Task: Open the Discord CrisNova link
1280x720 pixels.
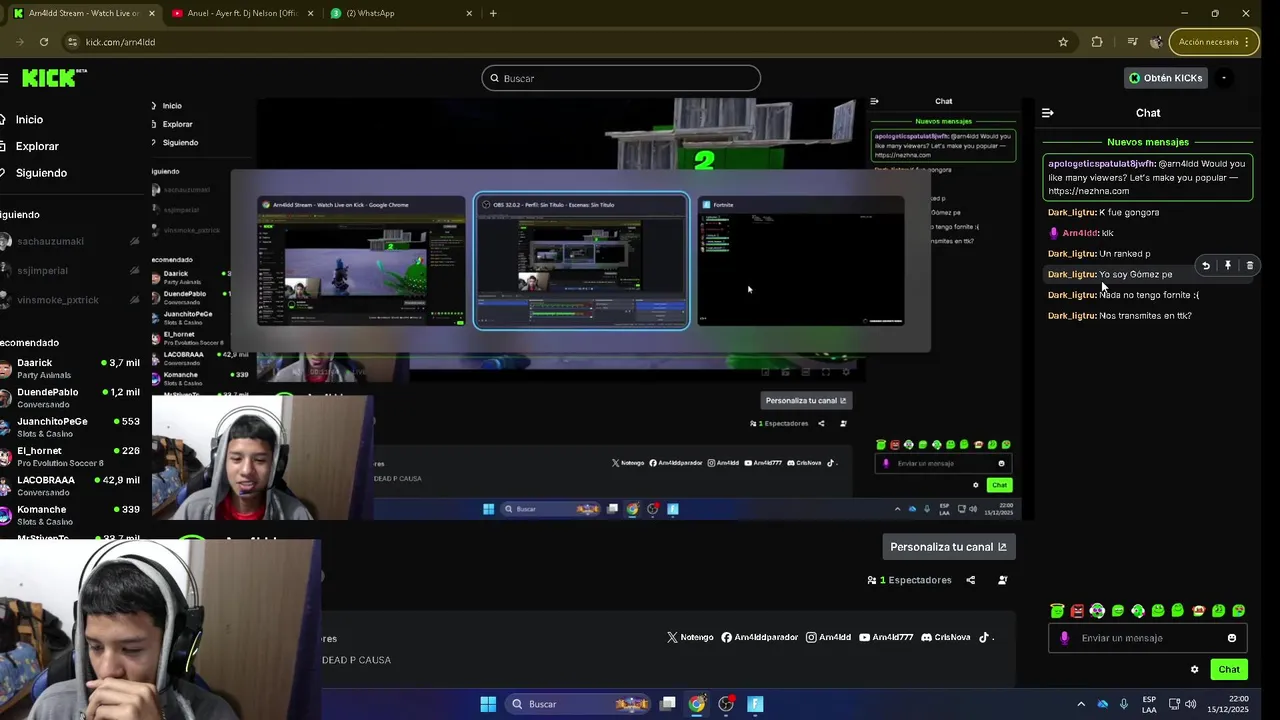Action: tap(946, 637)
